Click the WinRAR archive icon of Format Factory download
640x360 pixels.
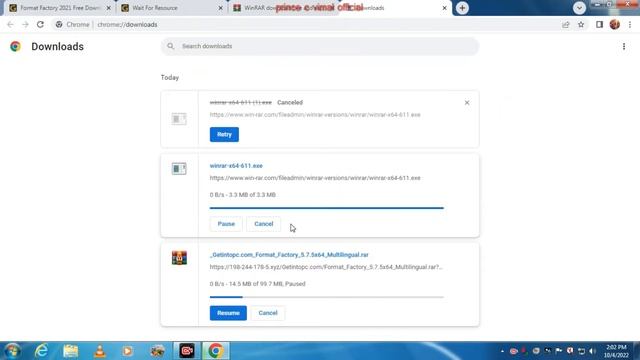pyautogui.click(x=179, y=258)
